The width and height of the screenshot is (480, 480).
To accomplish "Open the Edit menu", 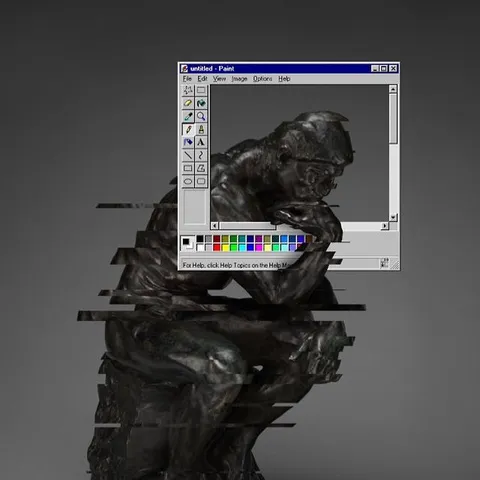I will [202, 79].
